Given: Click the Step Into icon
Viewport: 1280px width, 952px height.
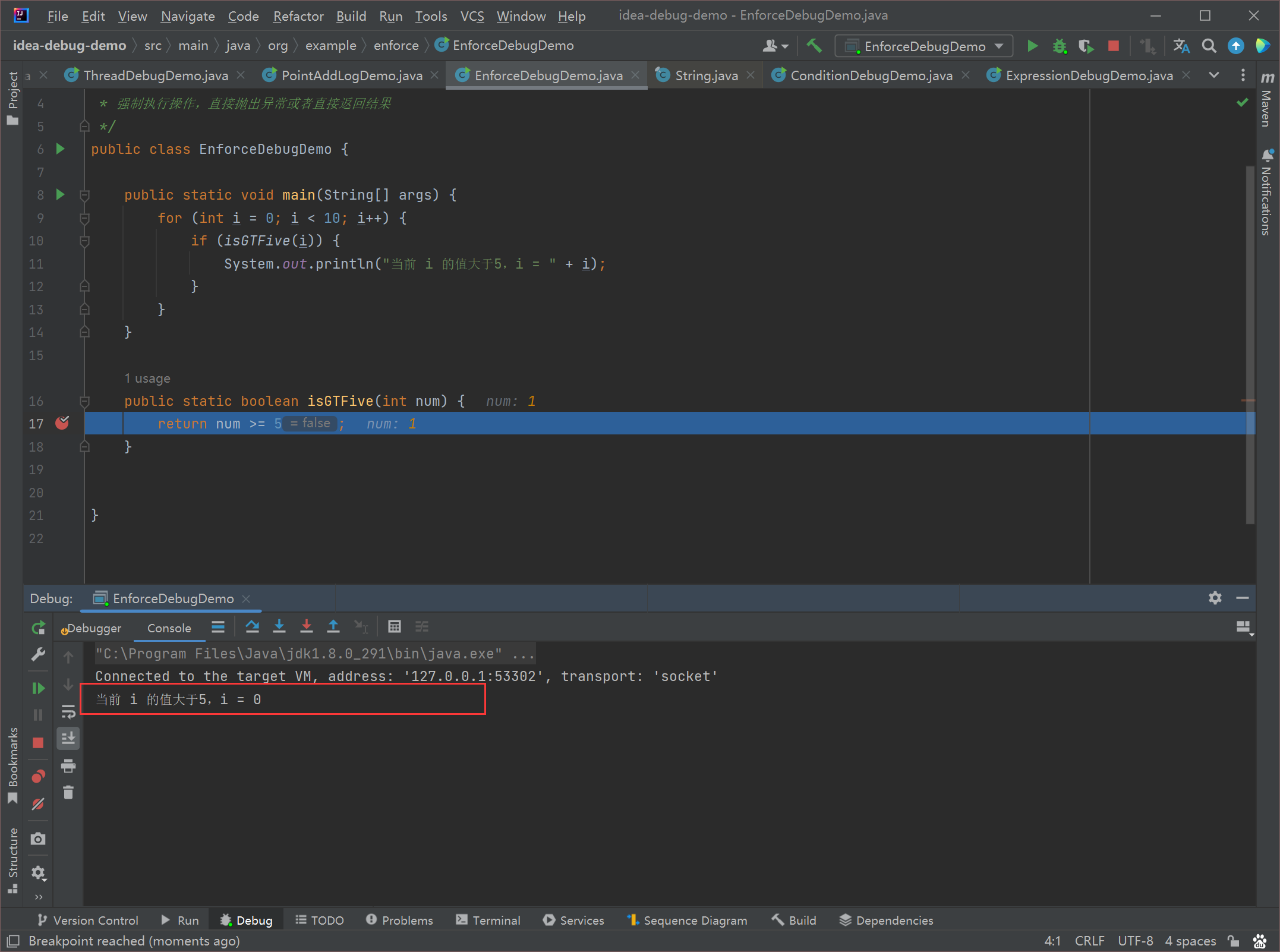Looking at the screenshot, I should point(279,626).
